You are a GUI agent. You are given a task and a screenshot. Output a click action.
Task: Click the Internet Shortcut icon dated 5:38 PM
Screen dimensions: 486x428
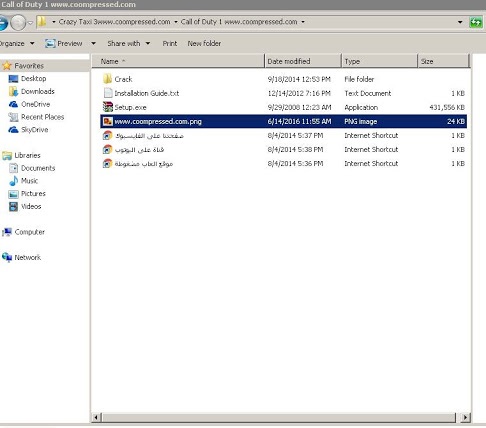[x=107, y=149]
